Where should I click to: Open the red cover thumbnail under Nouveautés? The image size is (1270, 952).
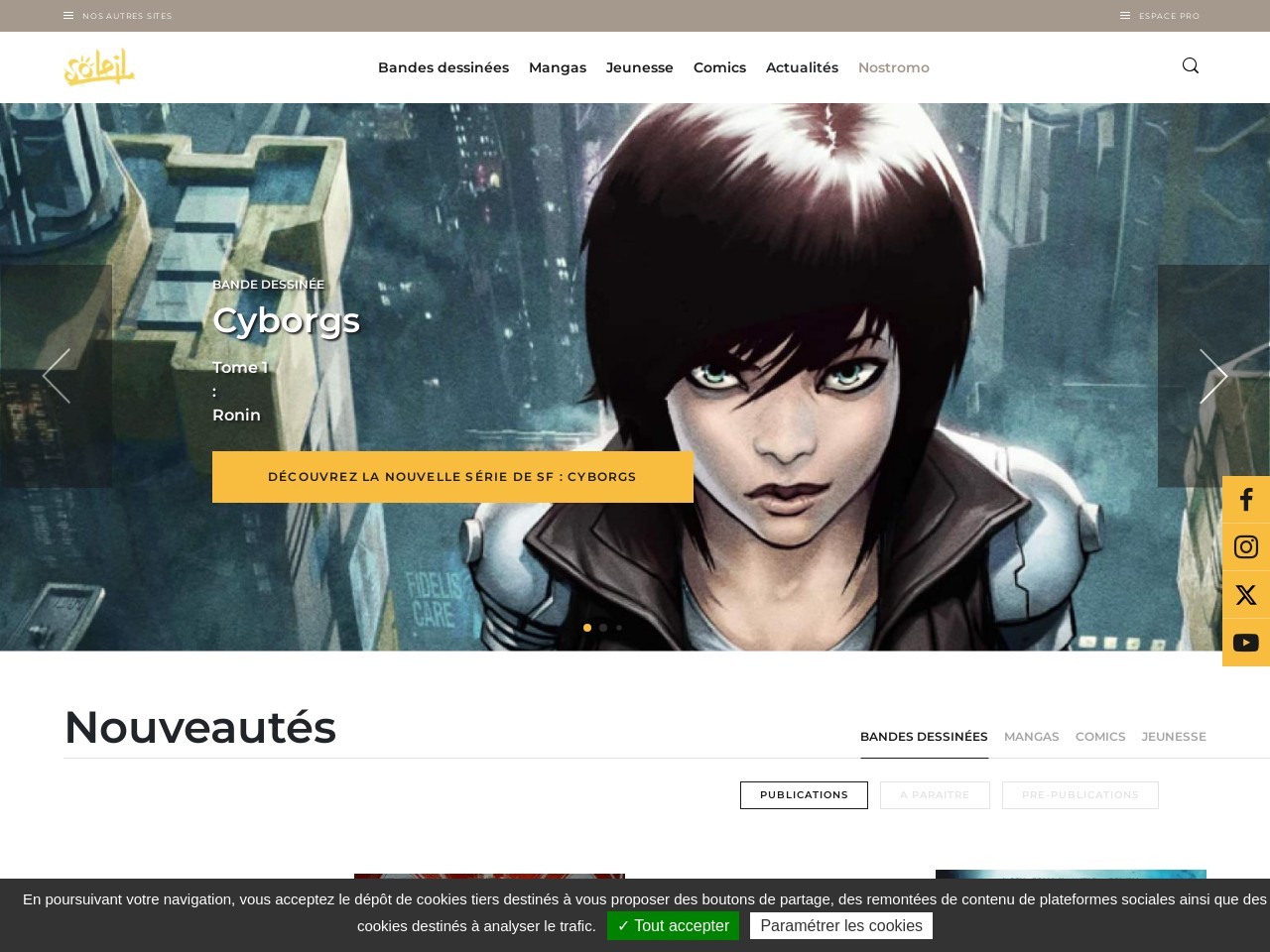pyautogui.click(x=489, y=877)
